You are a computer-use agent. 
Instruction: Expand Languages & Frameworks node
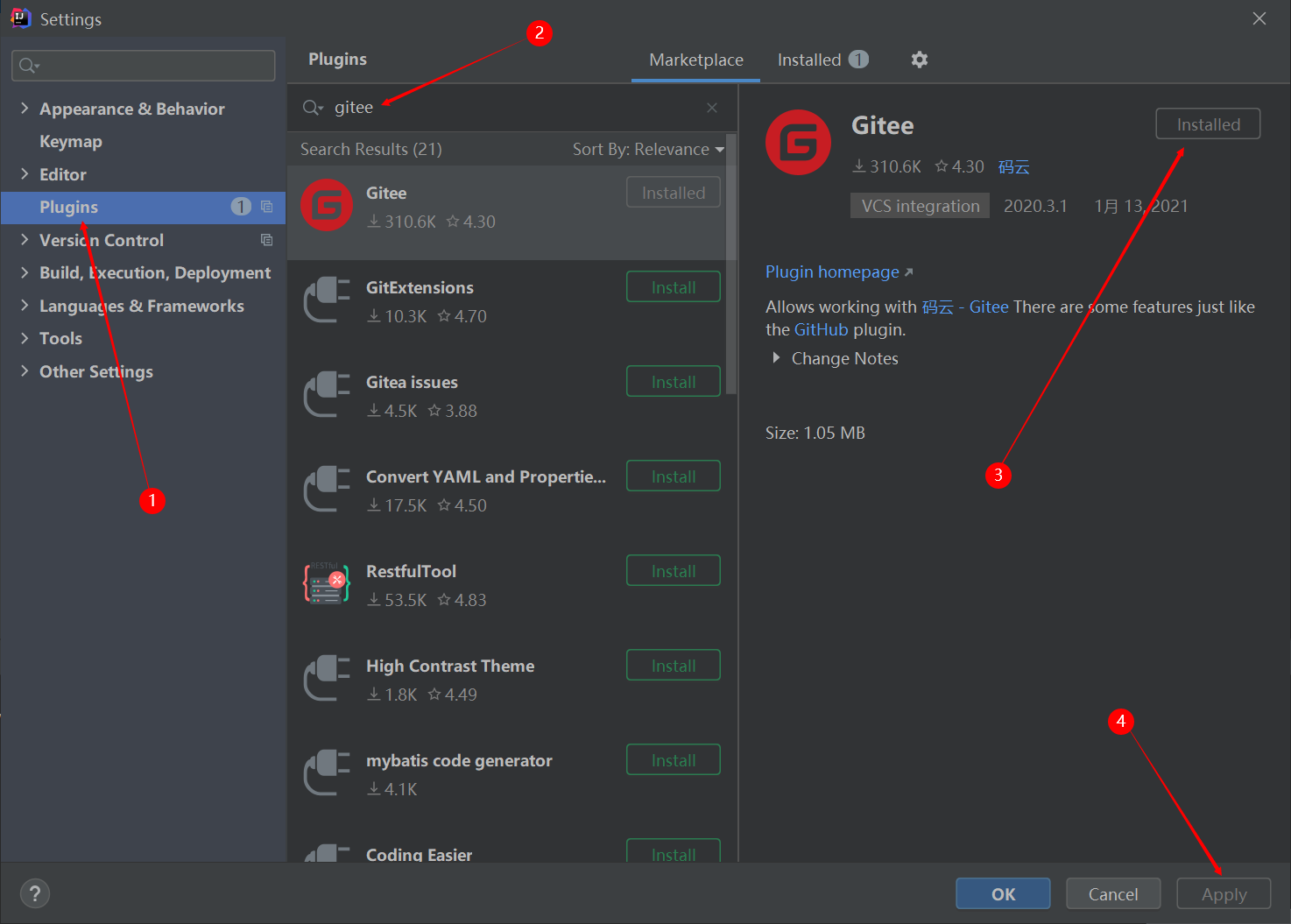(x=25, y=305)
